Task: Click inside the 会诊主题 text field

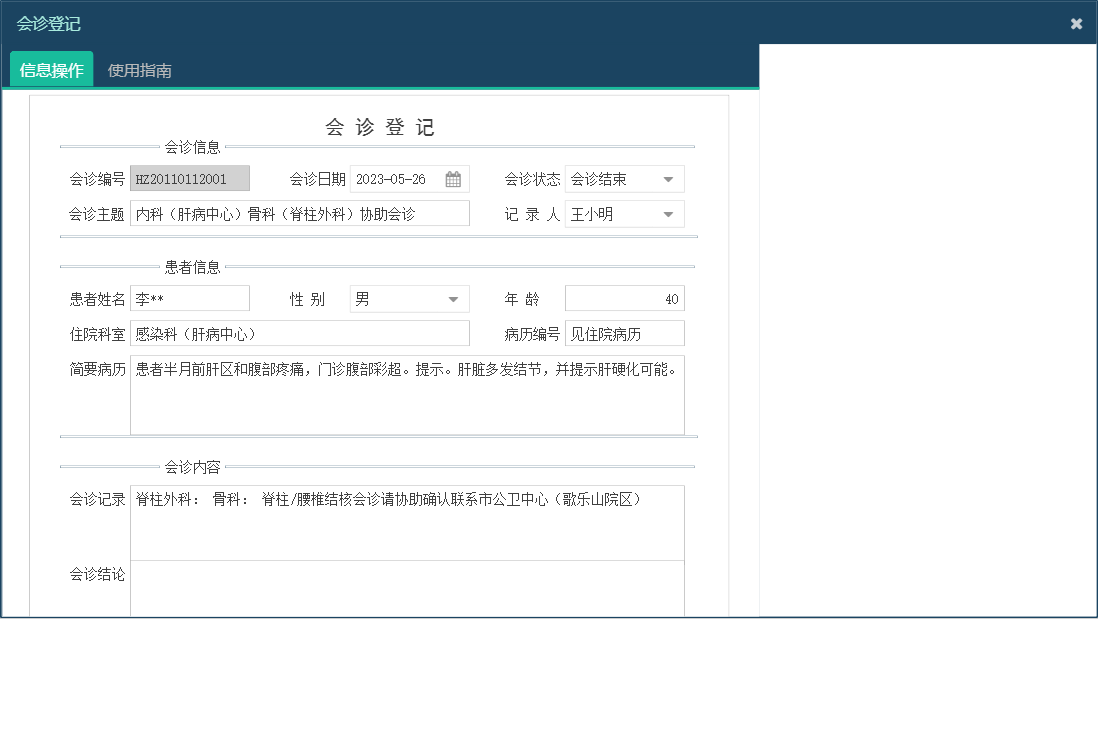Action: 300,212
